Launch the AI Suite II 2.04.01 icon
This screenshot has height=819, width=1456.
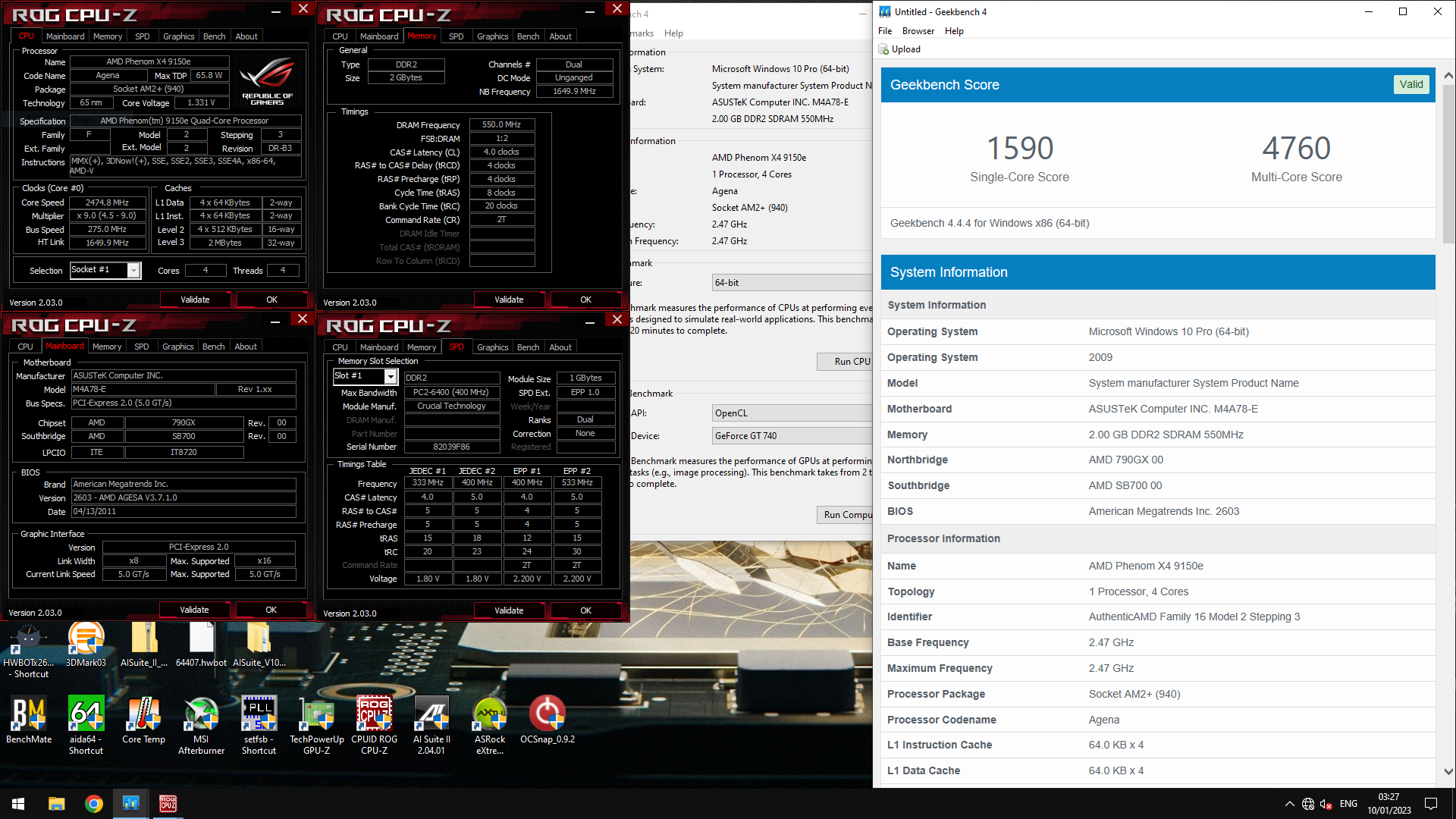click(432, 725)
